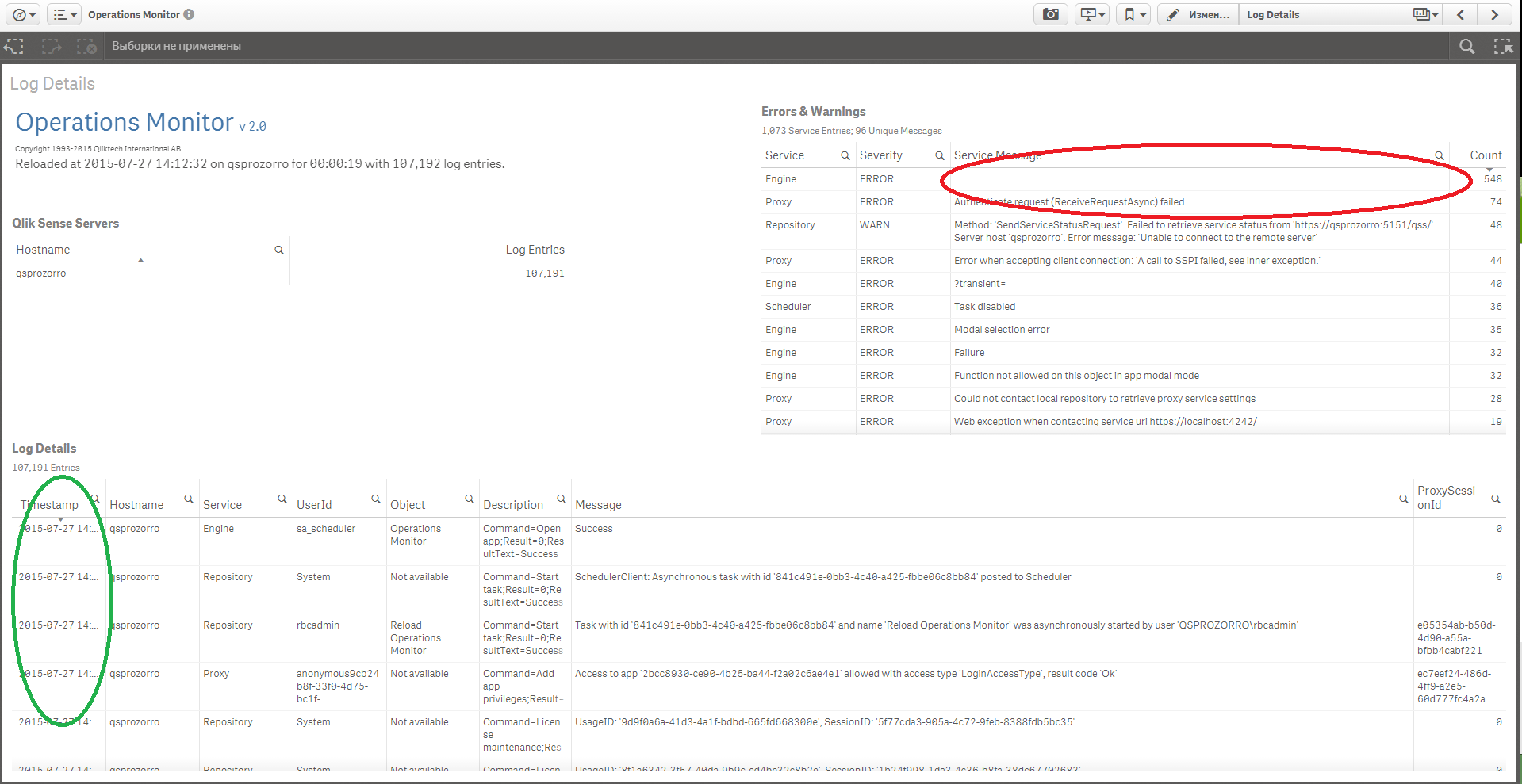1522x784 pixels.
Task: Select the 'Task disabled' message row
Action: click(984, 307)
